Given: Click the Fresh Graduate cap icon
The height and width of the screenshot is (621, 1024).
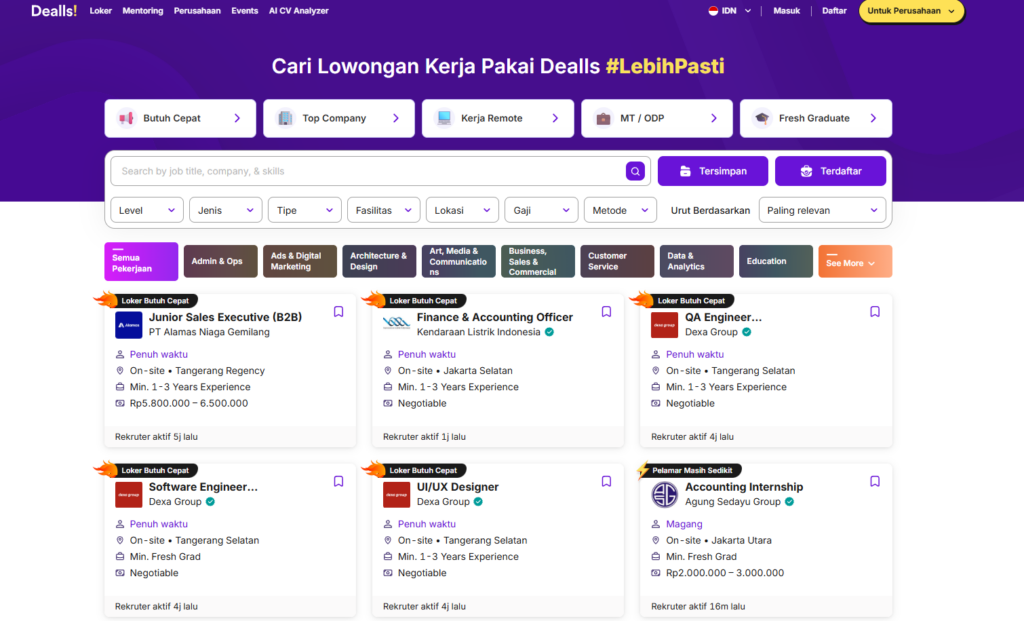Looking at the screenshot, I should [x=762, y=118].
